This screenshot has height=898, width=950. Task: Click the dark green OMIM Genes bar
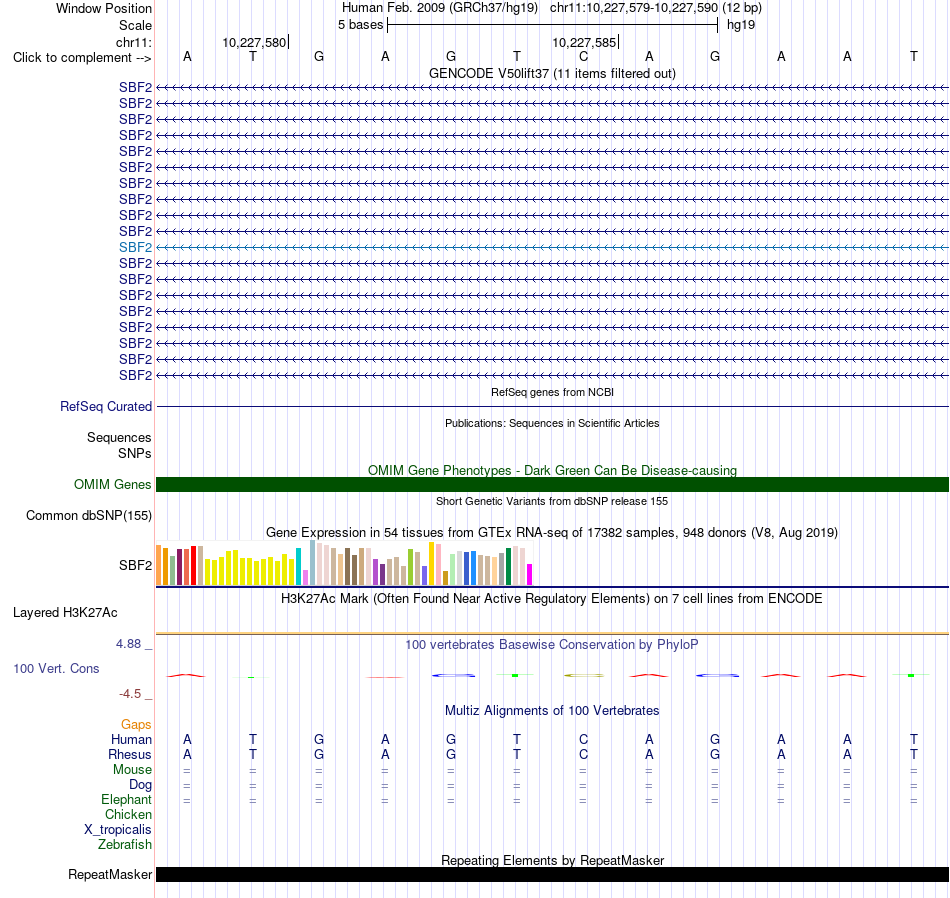coord(552,484)
